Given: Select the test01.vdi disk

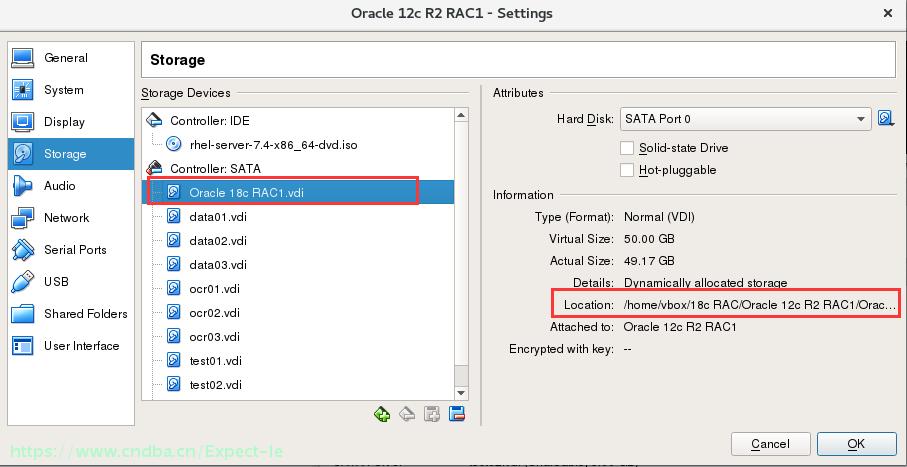Looking at the screenshot, I should click(x=298, y=361).
